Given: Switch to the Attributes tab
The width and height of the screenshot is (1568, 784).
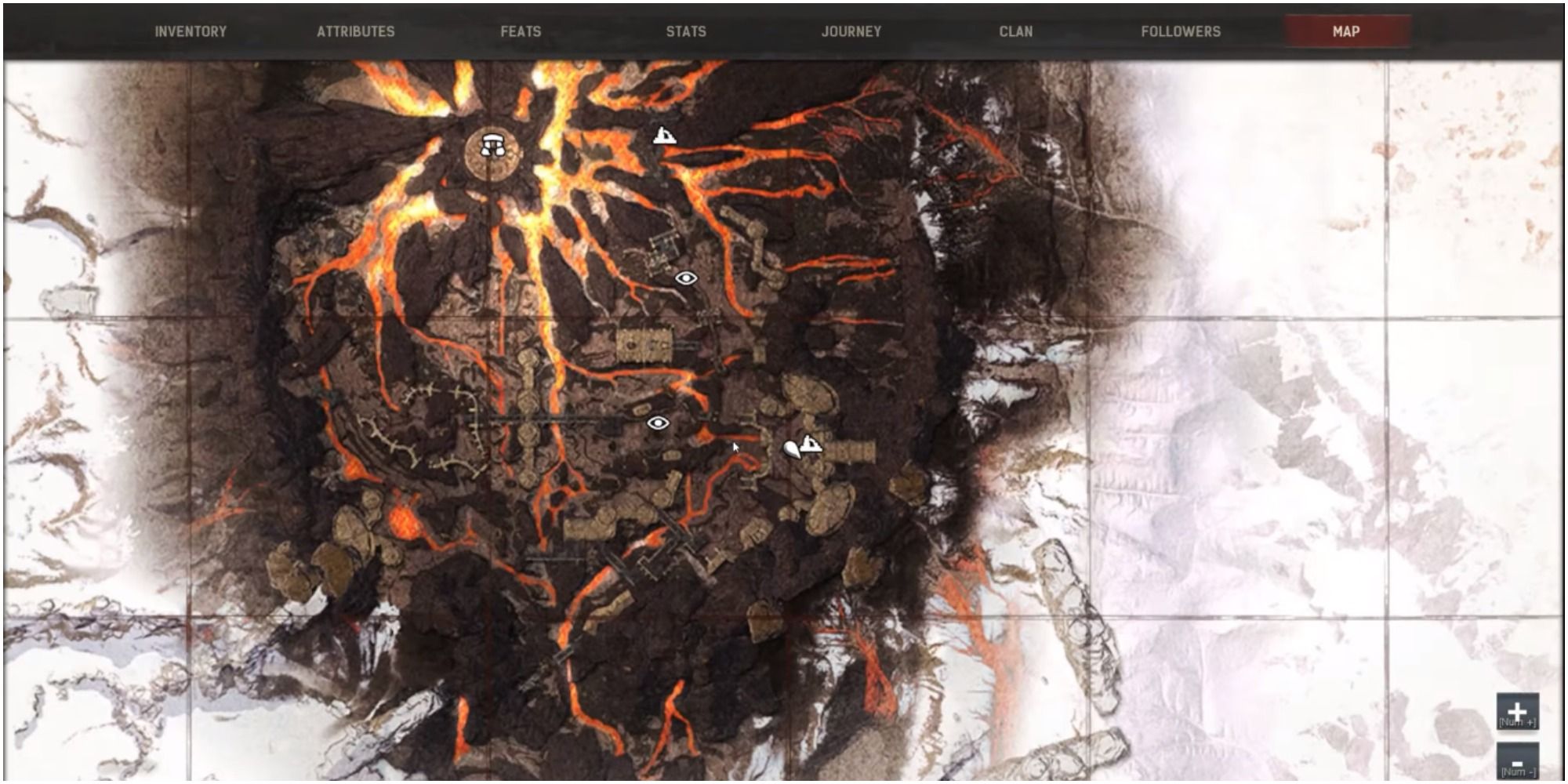Looking at the screenshot, I should click(x=356, y=31).
